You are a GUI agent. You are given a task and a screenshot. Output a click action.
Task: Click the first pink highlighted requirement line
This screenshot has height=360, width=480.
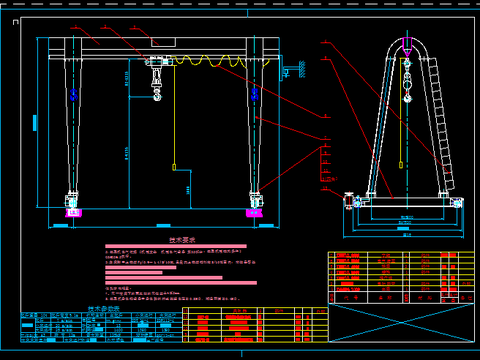[x=176, y=246]
